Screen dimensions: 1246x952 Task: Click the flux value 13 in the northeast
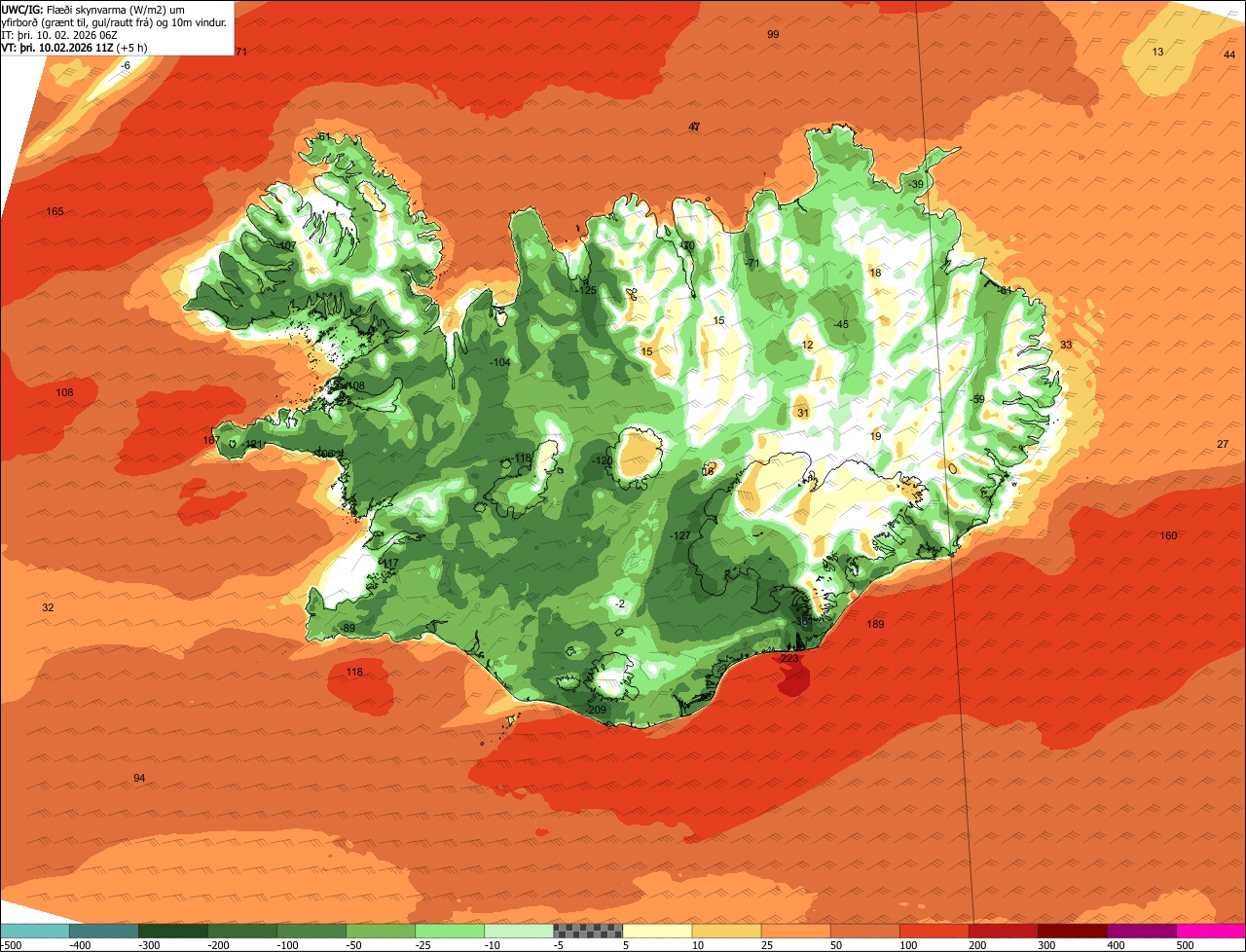1157,52
